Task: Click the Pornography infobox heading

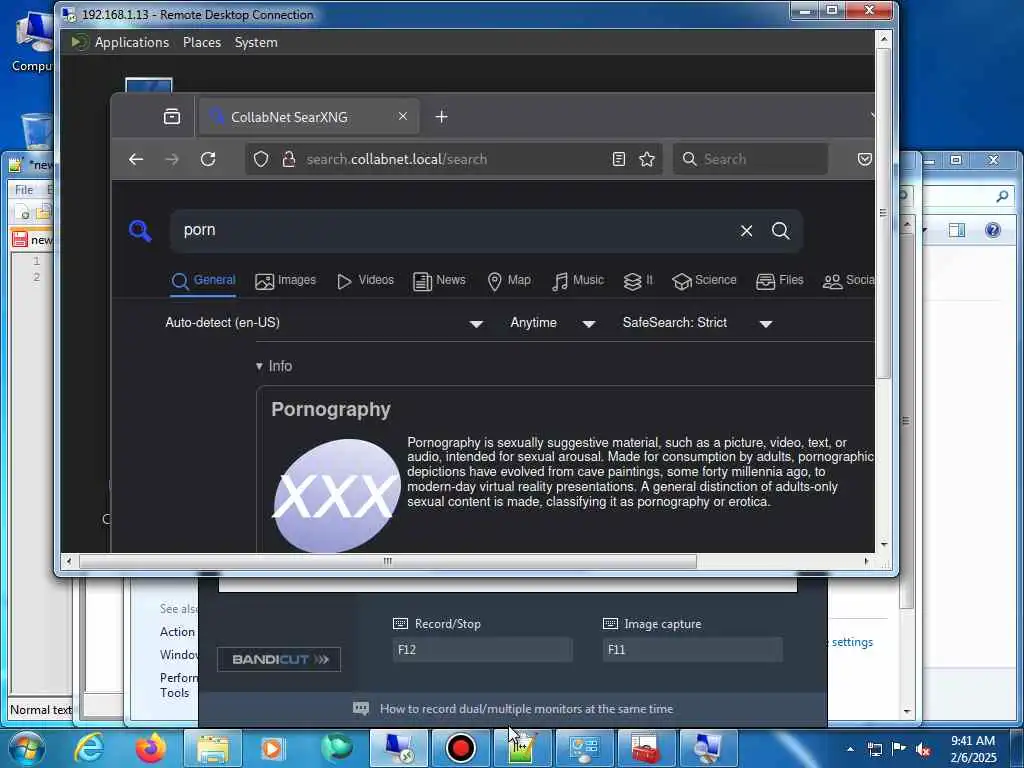Action: (x=331, y=409)
